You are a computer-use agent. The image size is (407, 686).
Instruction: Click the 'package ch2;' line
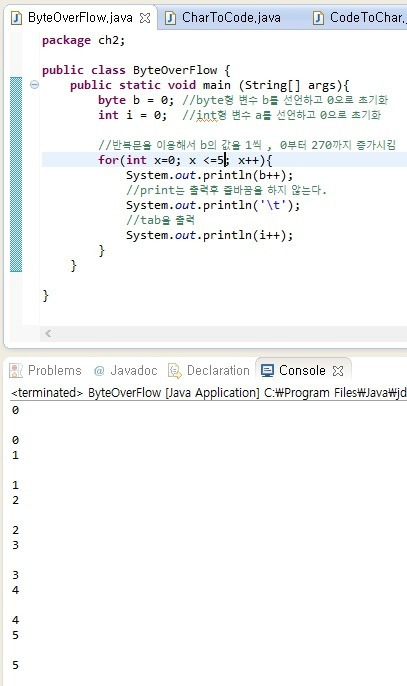[x=84, y=41]
